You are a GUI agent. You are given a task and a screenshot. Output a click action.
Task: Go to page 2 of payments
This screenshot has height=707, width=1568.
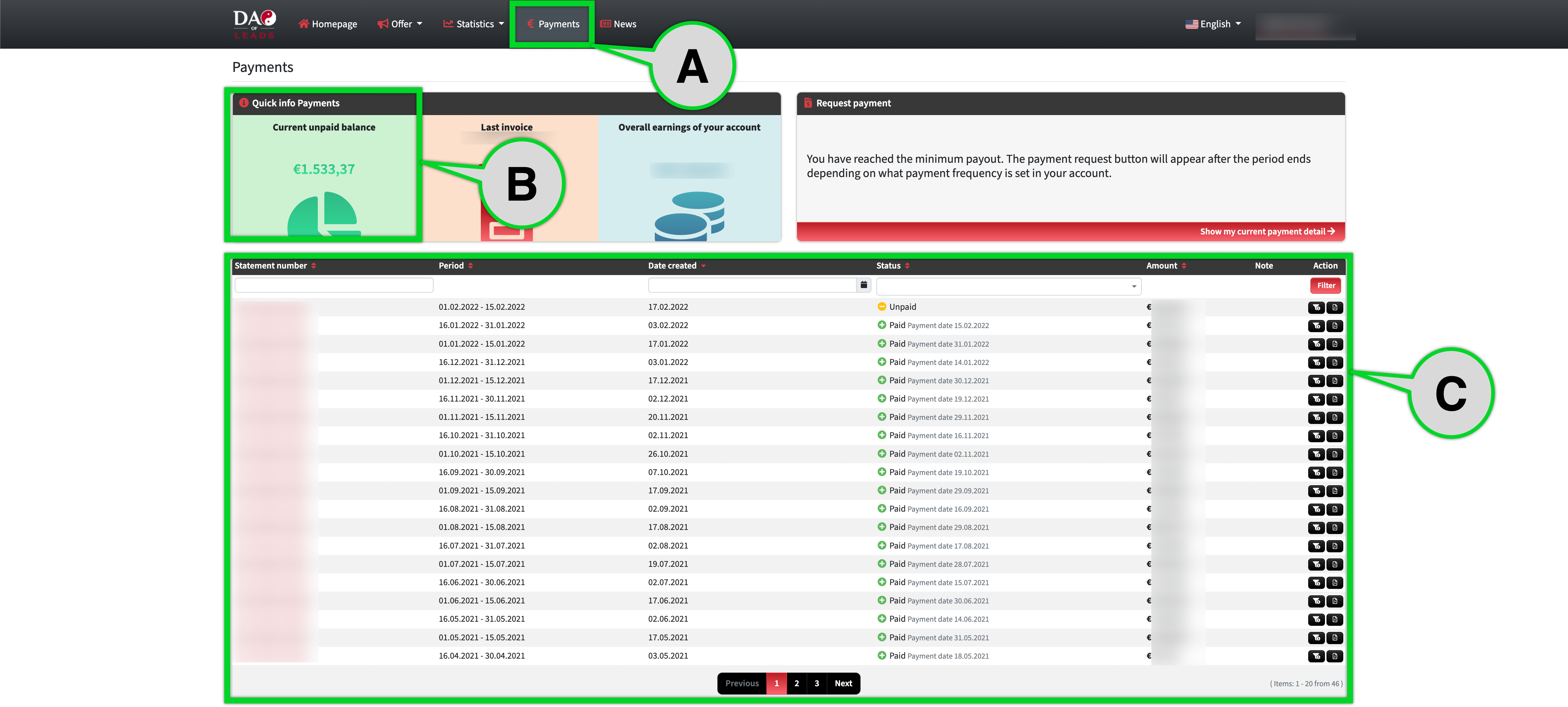point(796,683)
